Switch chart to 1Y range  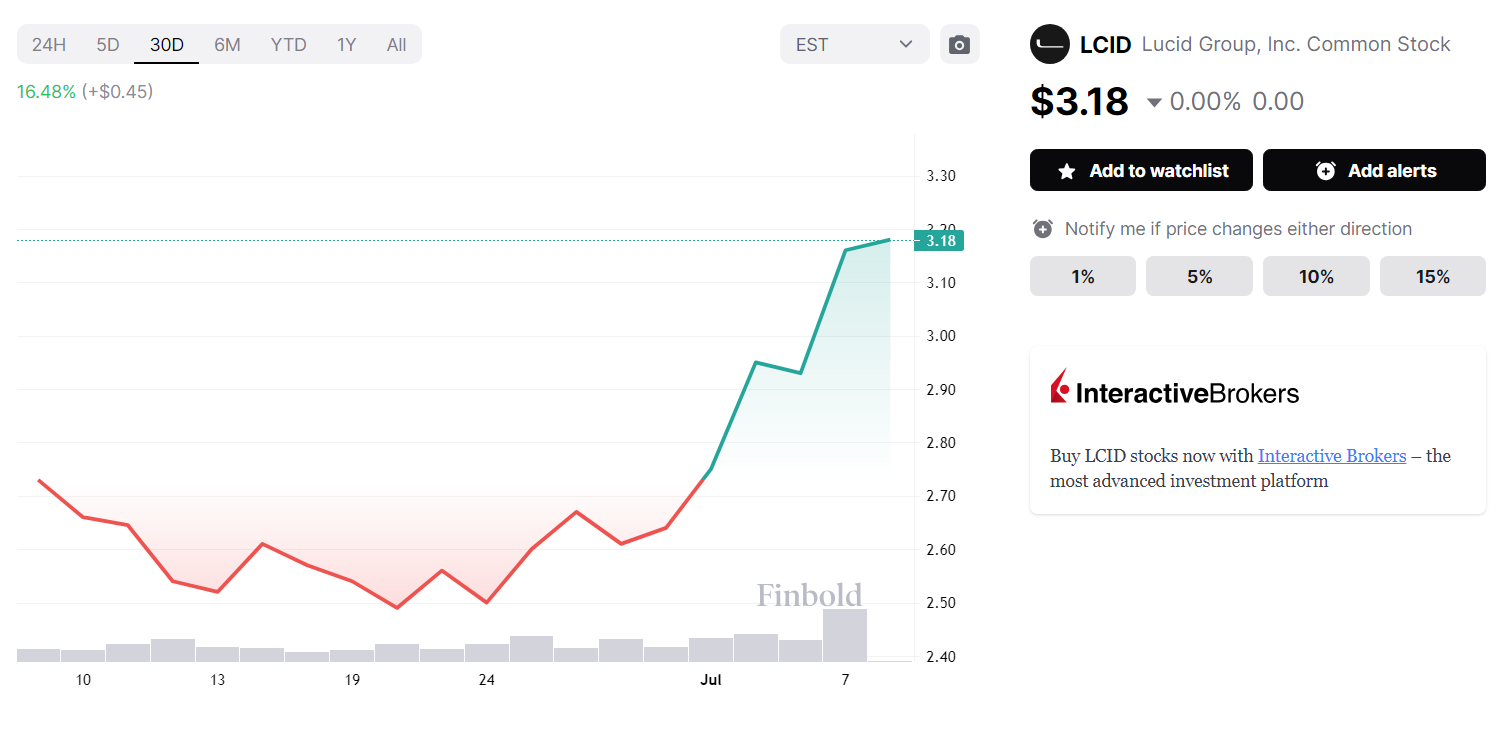[346, 44]
